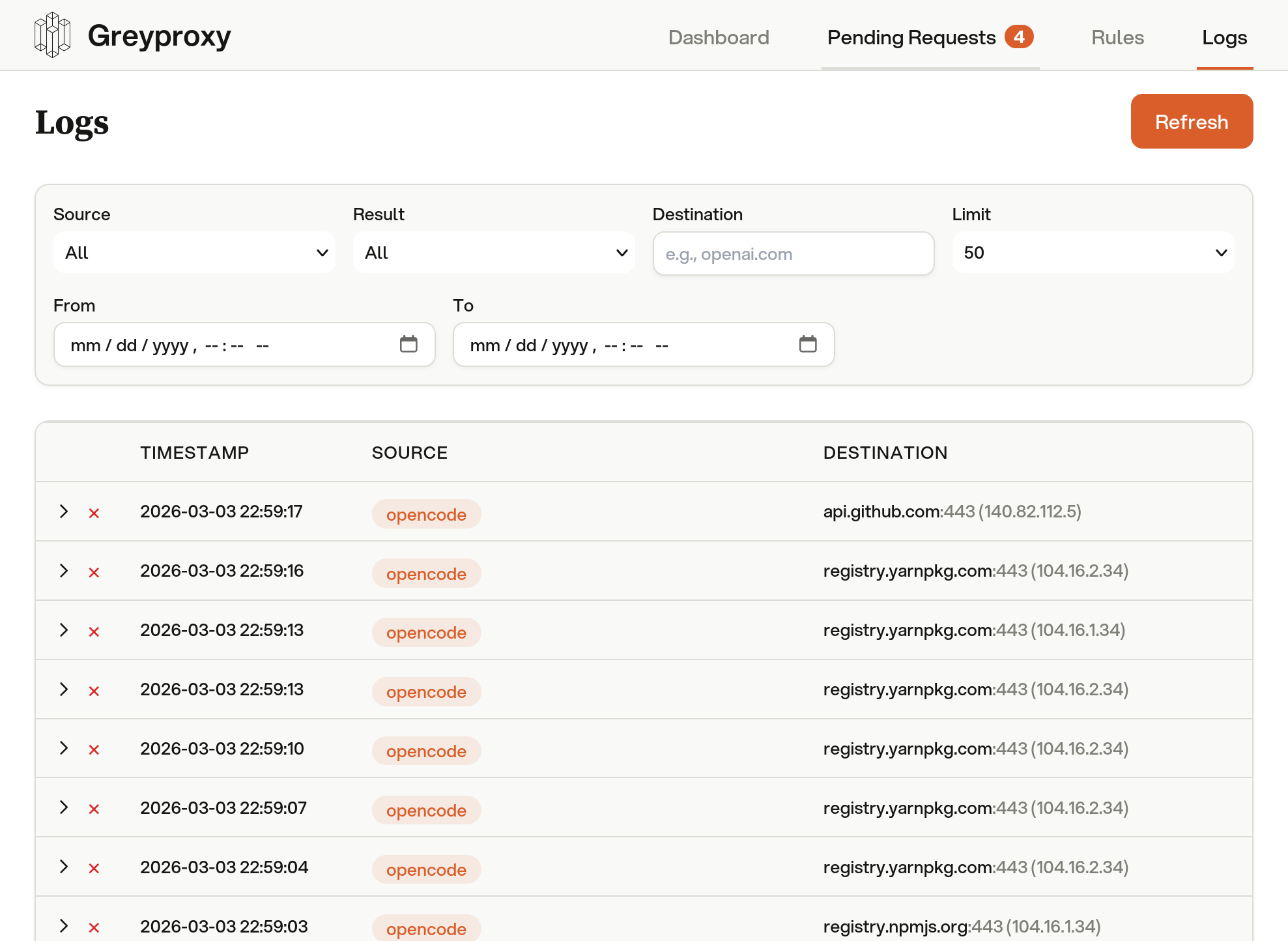Open the calendar picker on the From field
Viewport: 1288px width, 941px height.
409,344
